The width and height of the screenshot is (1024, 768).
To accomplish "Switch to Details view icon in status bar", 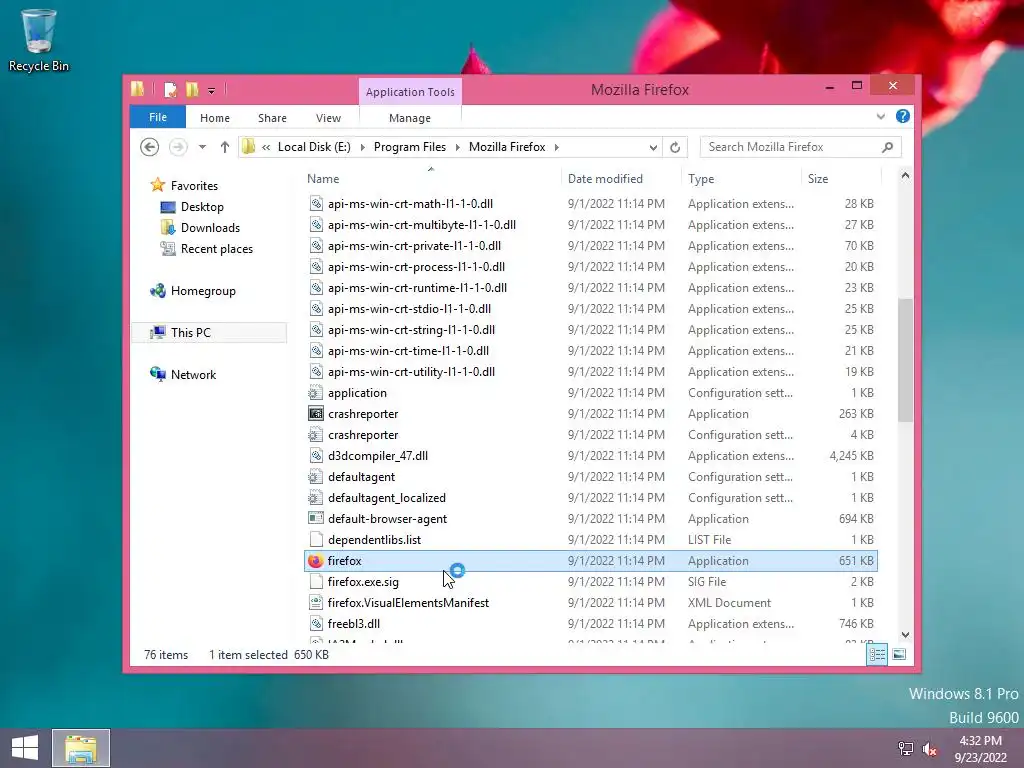I will click(x=877, y=654).
